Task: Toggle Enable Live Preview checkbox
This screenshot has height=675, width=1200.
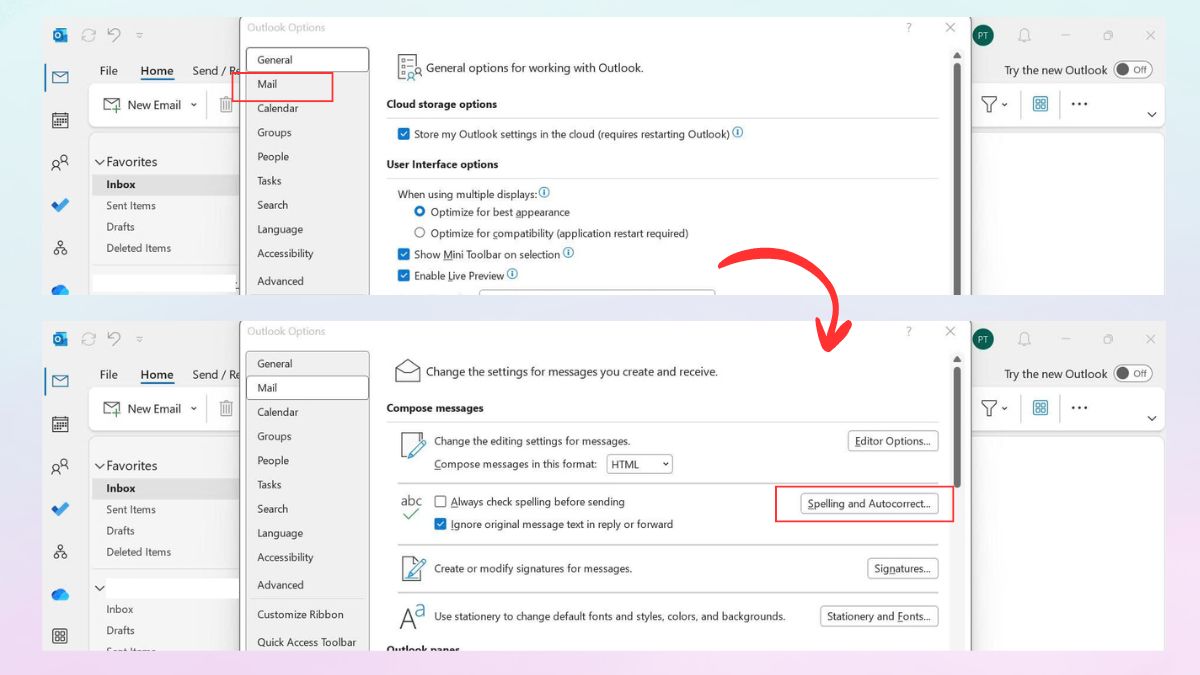Action: click(403, 276)
